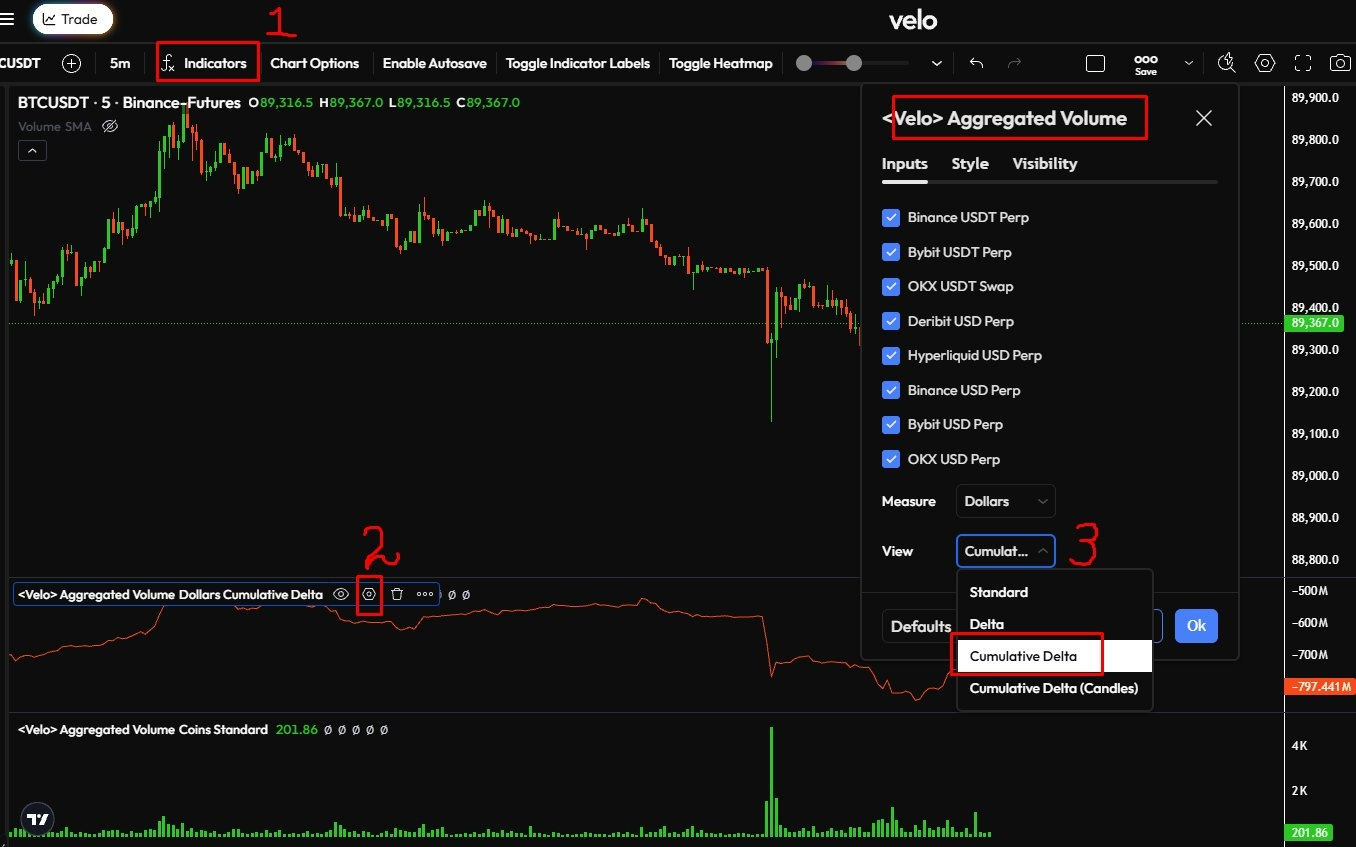Collapse the View dropdown
1356x847 pixels.
pyautogui.click(x=1005, y=551)
